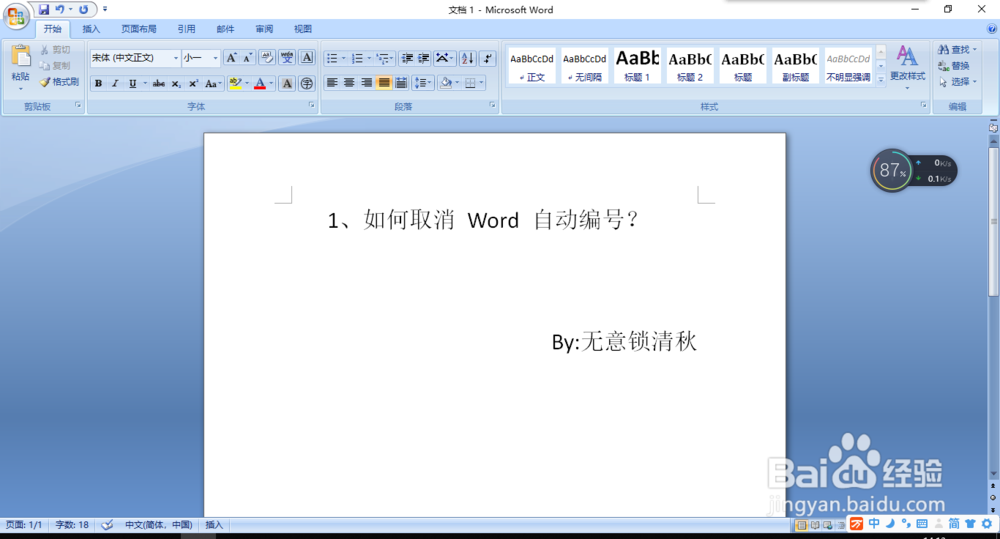This screenshot has height=539, width=1000.
Task: Switch to 邮件 tab
Action: click(225, 29)
